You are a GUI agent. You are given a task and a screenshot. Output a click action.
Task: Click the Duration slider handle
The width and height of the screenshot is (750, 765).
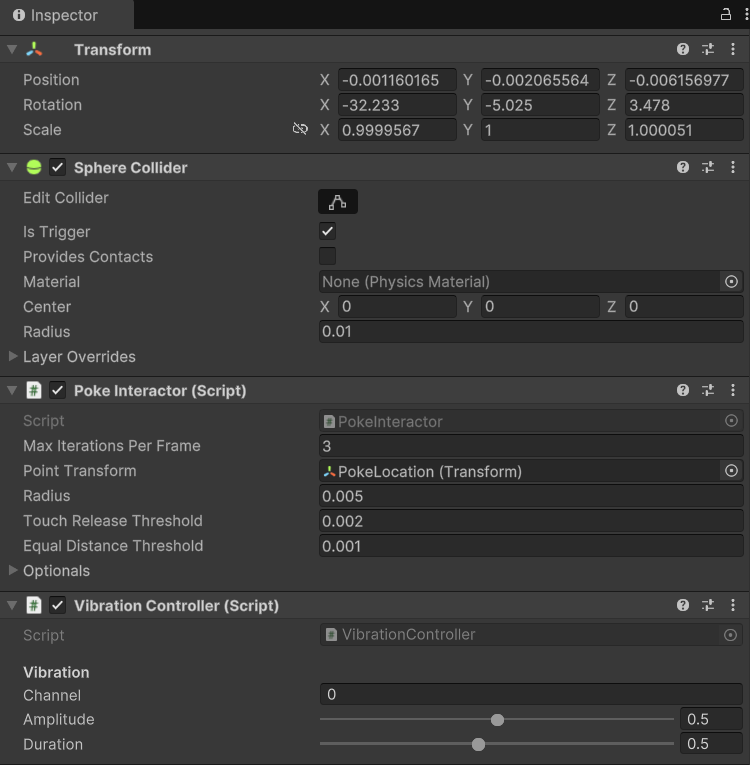point(478,745)
